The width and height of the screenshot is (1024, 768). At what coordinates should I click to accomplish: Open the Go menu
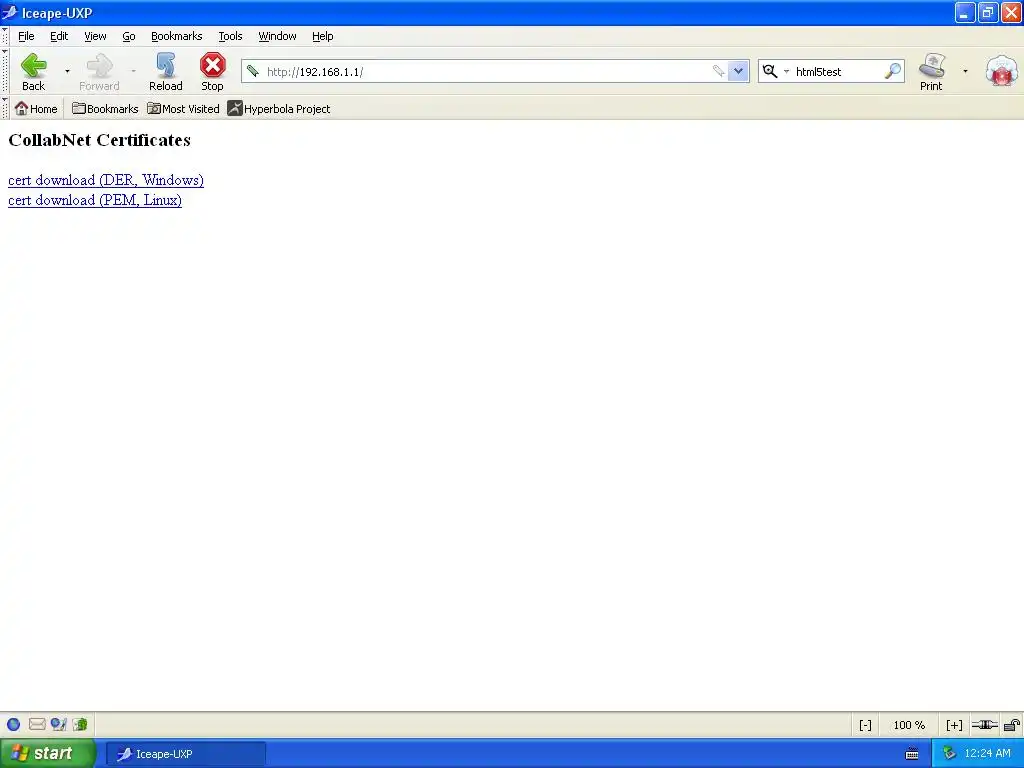tap(129, 36)
